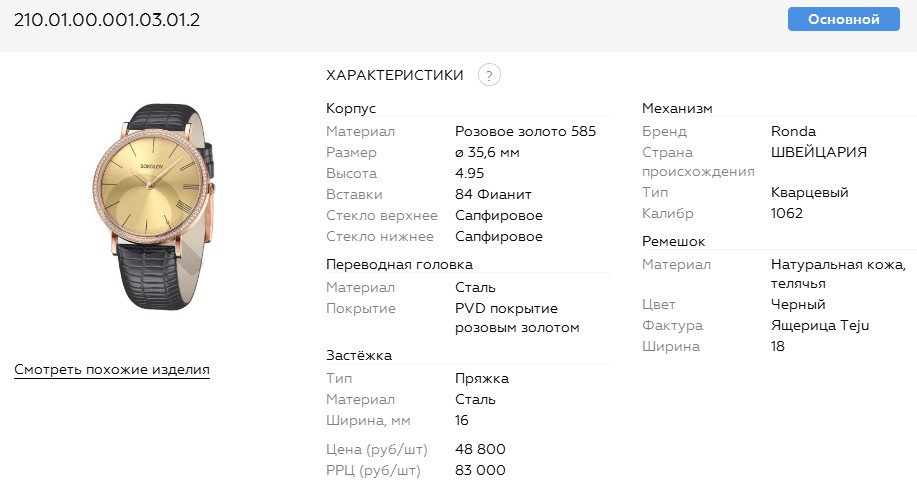Select the Корпус section header
Viewport: 917px width, 489px height.
(x=351, y=108)
